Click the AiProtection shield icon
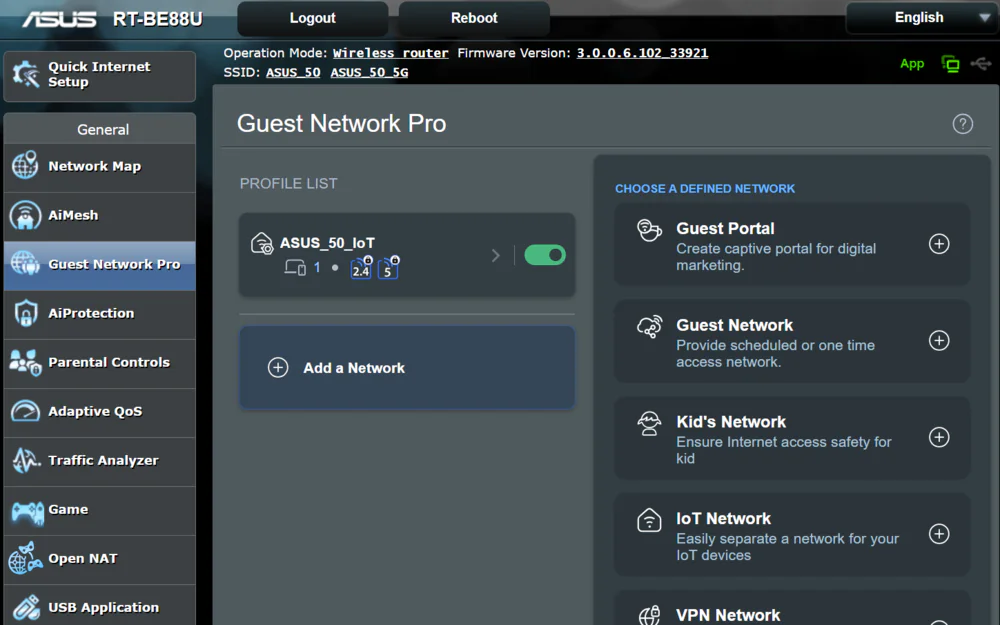Screen dimensions: 1000x625 [x=26, y=313]
